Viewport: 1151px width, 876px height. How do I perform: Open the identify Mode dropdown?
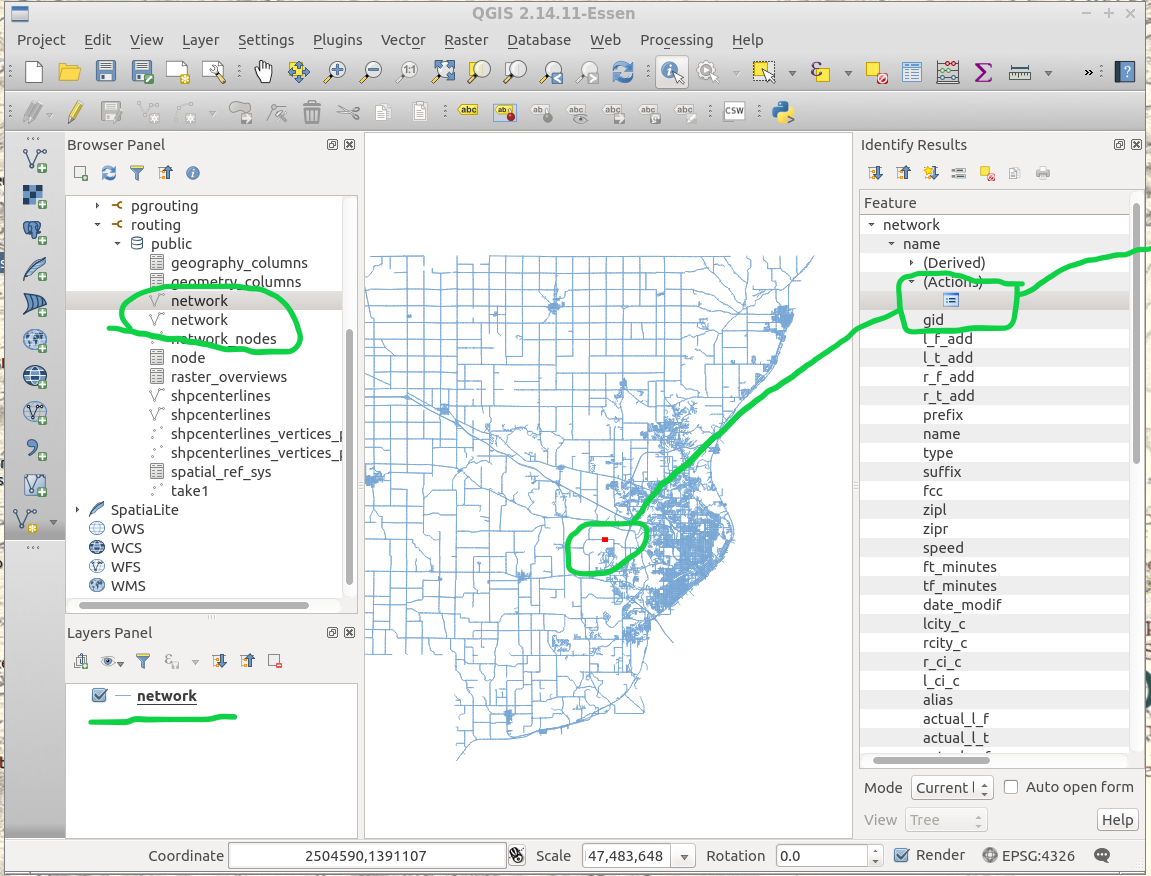[x=951, y=788]
